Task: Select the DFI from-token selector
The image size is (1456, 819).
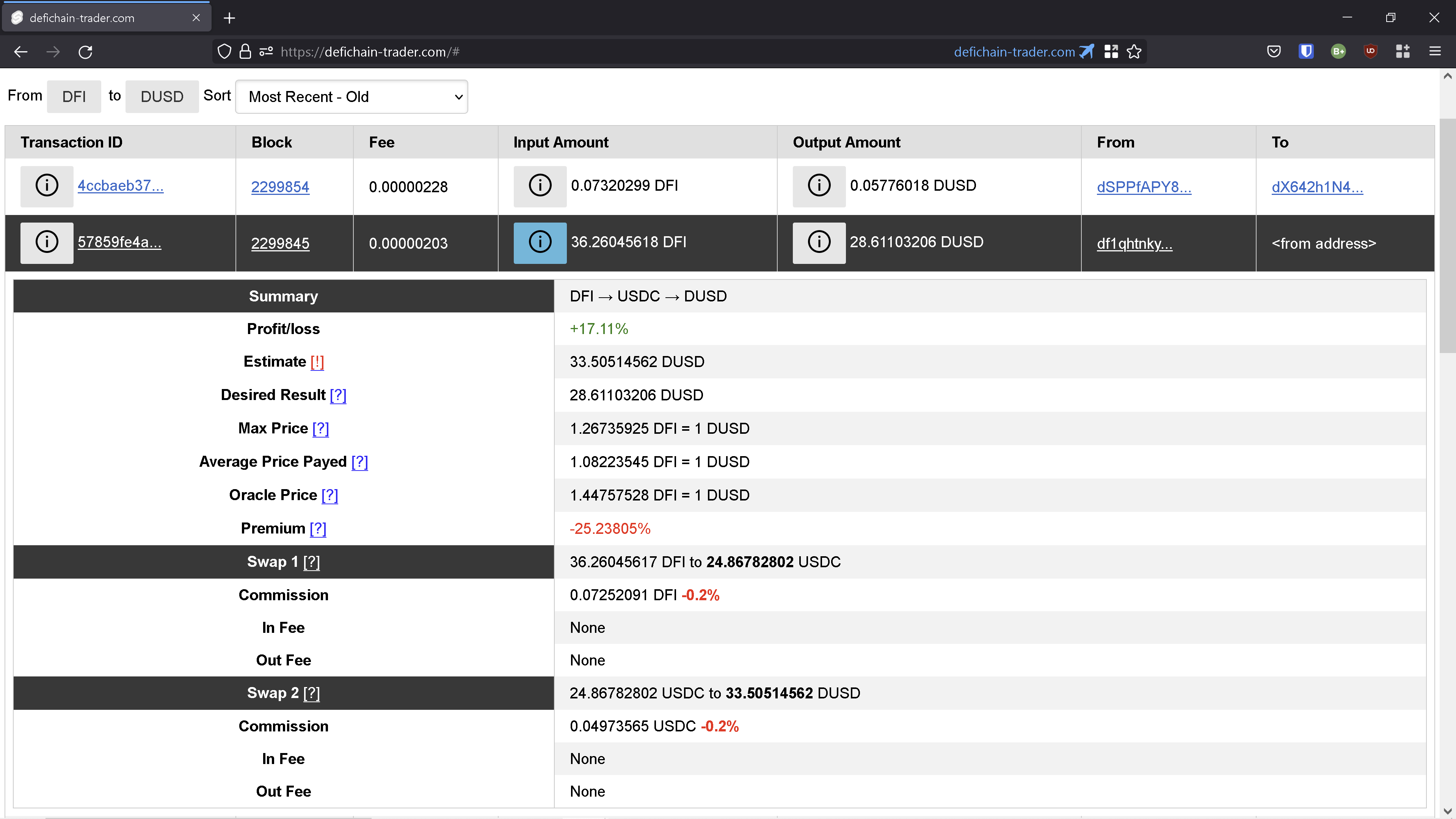Action: (x=74, y=97)
